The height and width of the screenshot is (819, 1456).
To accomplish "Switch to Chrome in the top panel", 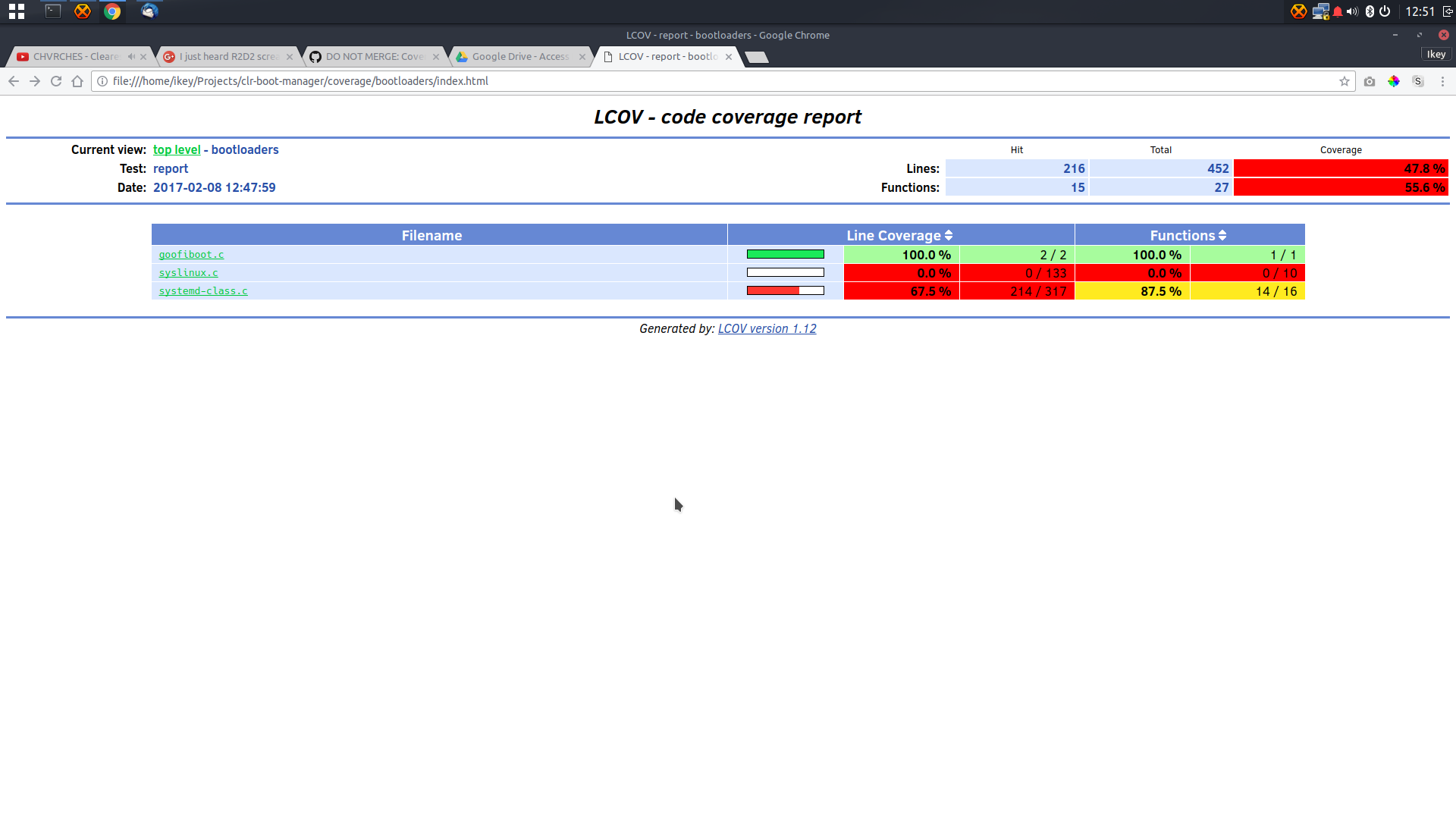I will point(112,11).
